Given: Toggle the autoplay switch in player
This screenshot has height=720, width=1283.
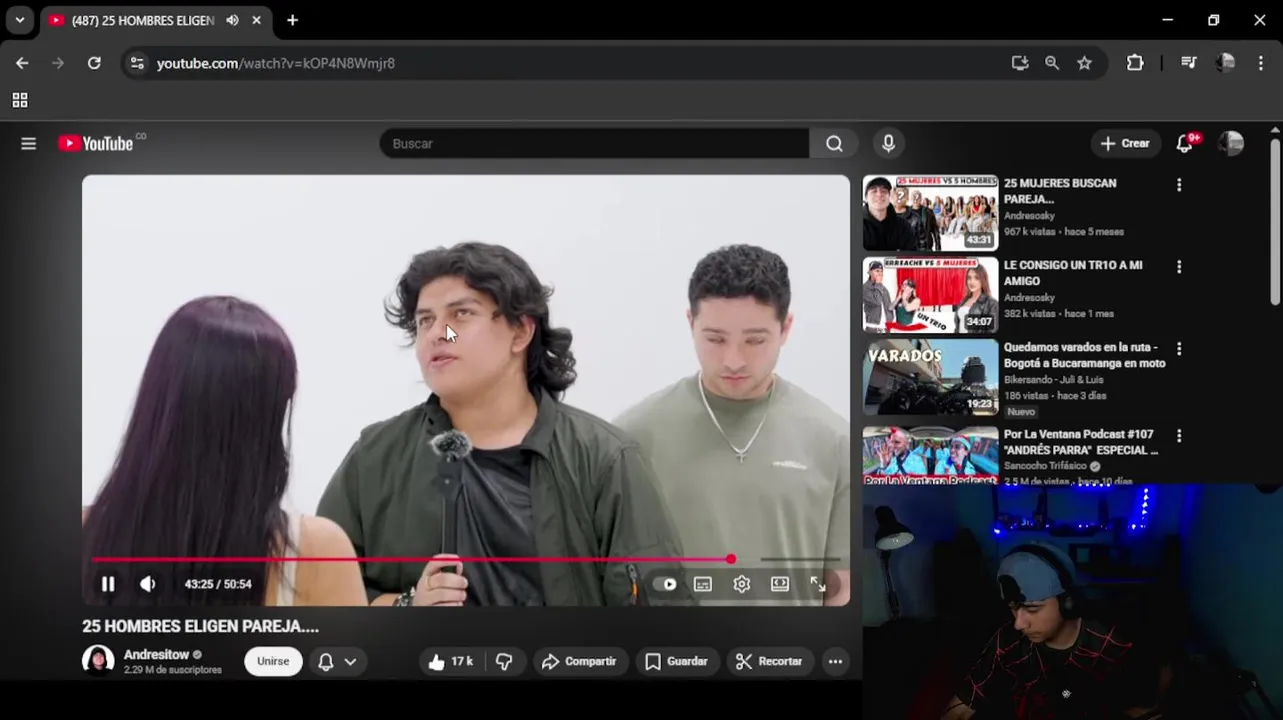Looking at the screenshot, I should [665, 584].
